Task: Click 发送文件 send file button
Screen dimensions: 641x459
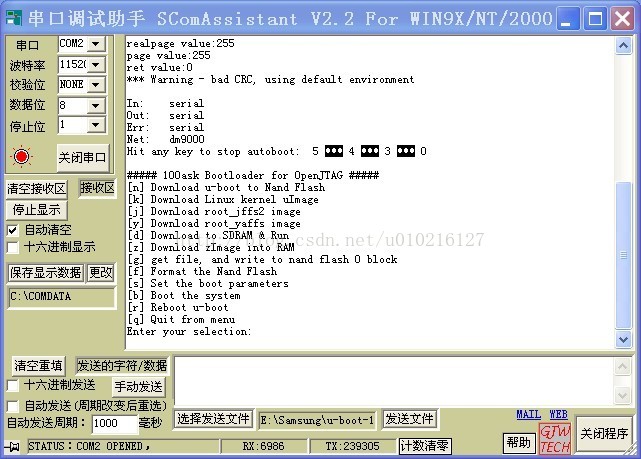Action: 409,419
